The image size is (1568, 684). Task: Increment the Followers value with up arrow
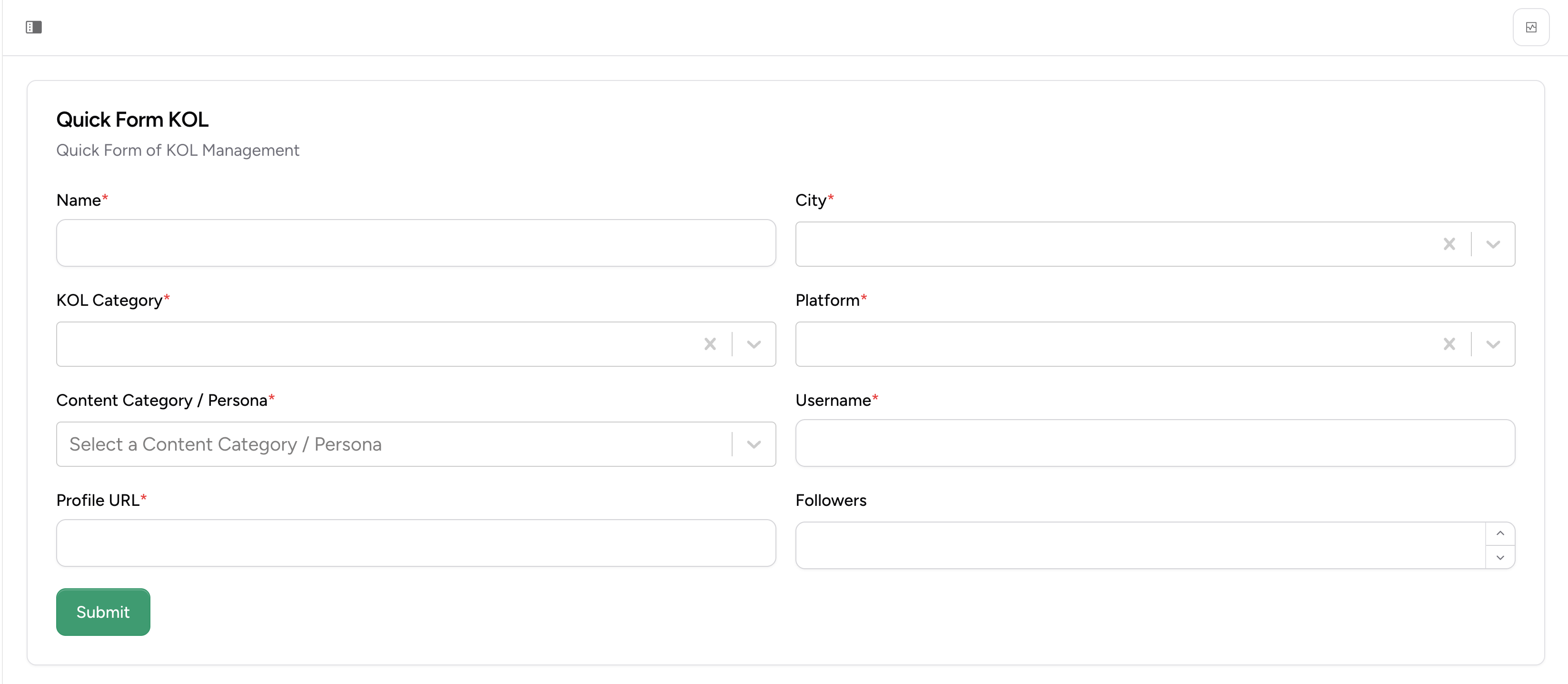[x=1500, y=533]
